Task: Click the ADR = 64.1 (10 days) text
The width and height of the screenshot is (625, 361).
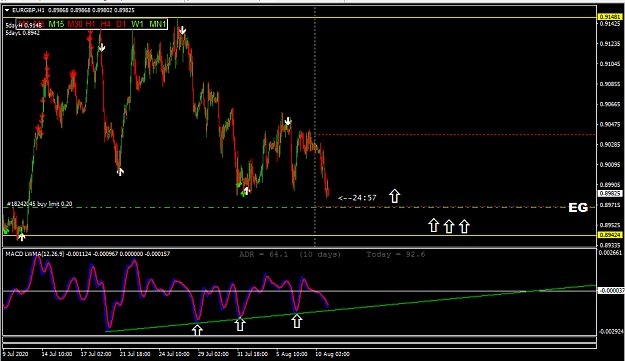Action: (x=290, y=254)
